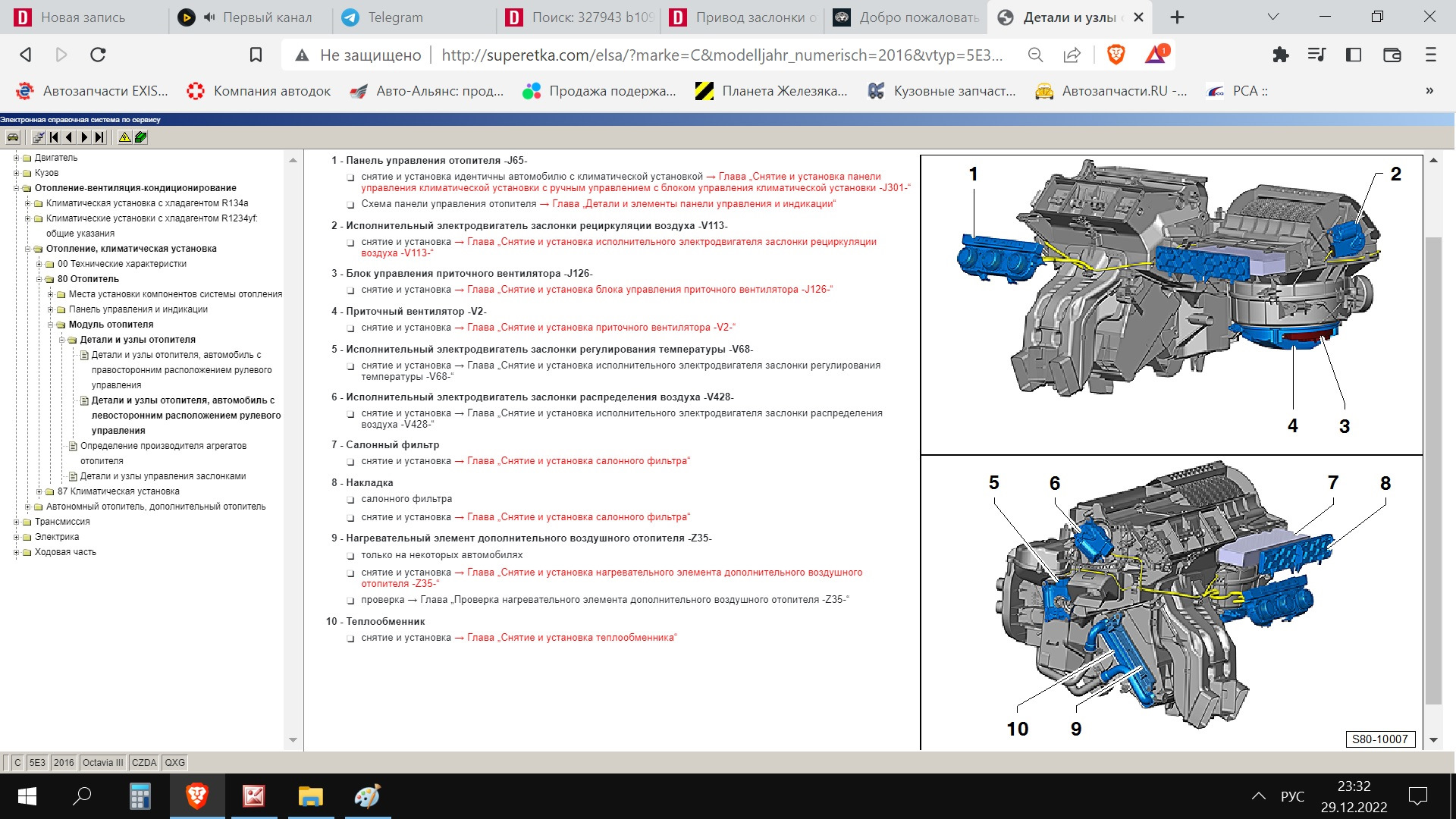Expand the Двигатель tree node
The image size is (1456, 819).
tap(16, 158)
